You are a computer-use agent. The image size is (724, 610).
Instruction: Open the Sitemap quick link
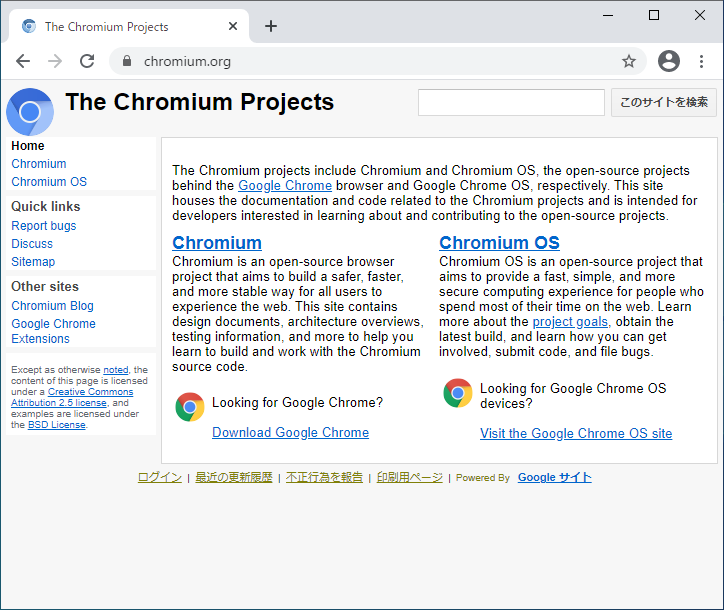coord(33,262)
